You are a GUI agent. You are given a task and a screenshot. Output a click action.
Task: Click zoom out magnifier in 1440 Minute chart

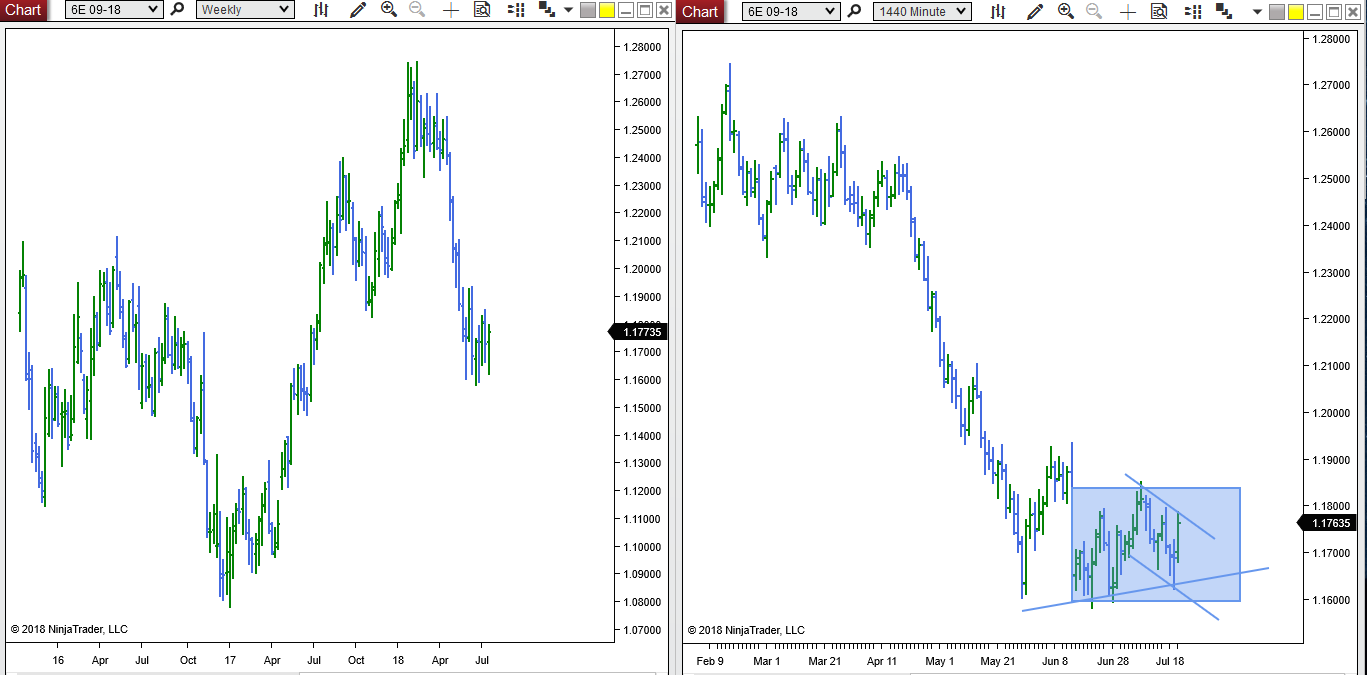tap(1094, 12)
